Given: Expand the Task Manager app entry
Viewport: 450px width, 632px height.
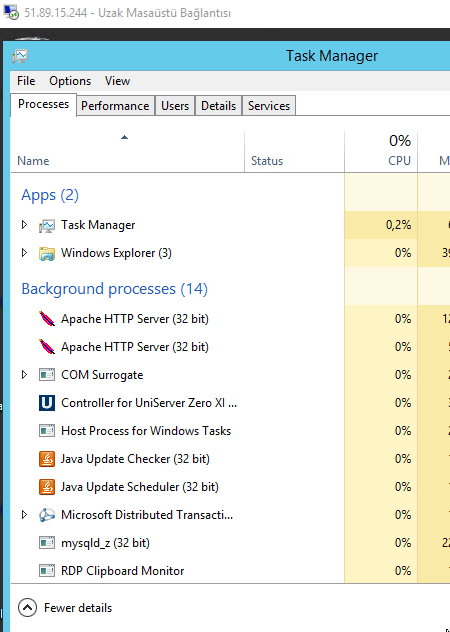Looking at the screenshot, I should tap(24, 225).
